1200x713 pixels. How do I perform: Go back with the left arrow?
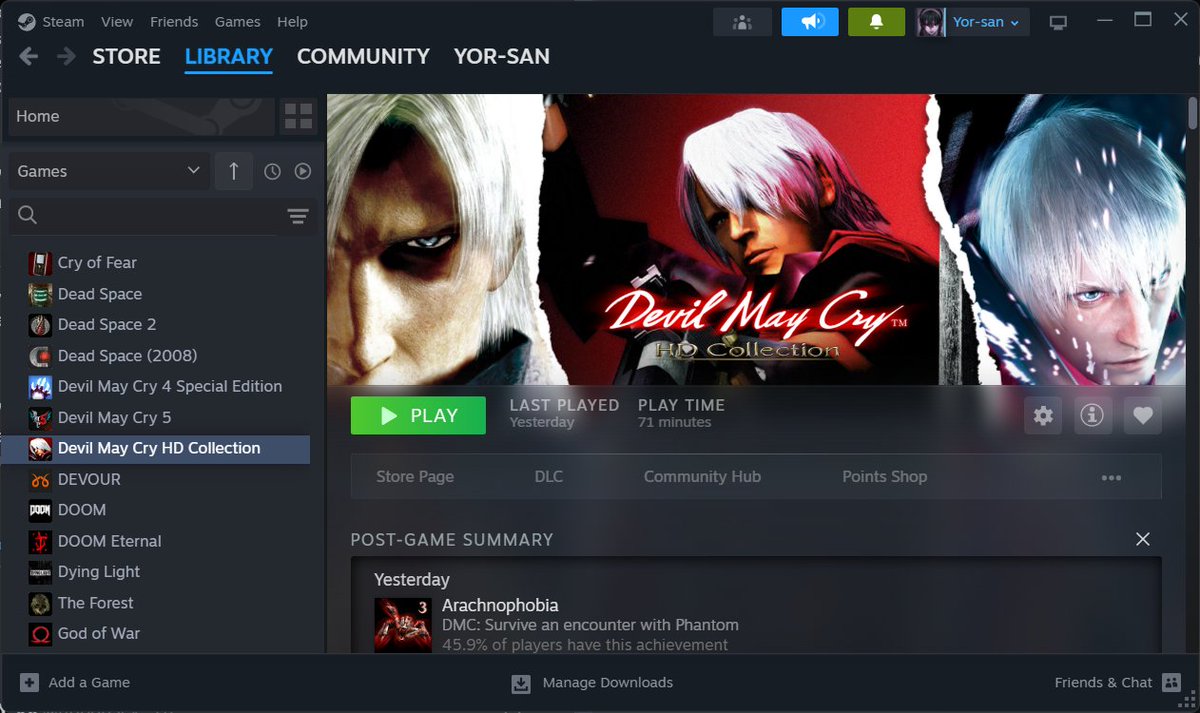point(29,56)
